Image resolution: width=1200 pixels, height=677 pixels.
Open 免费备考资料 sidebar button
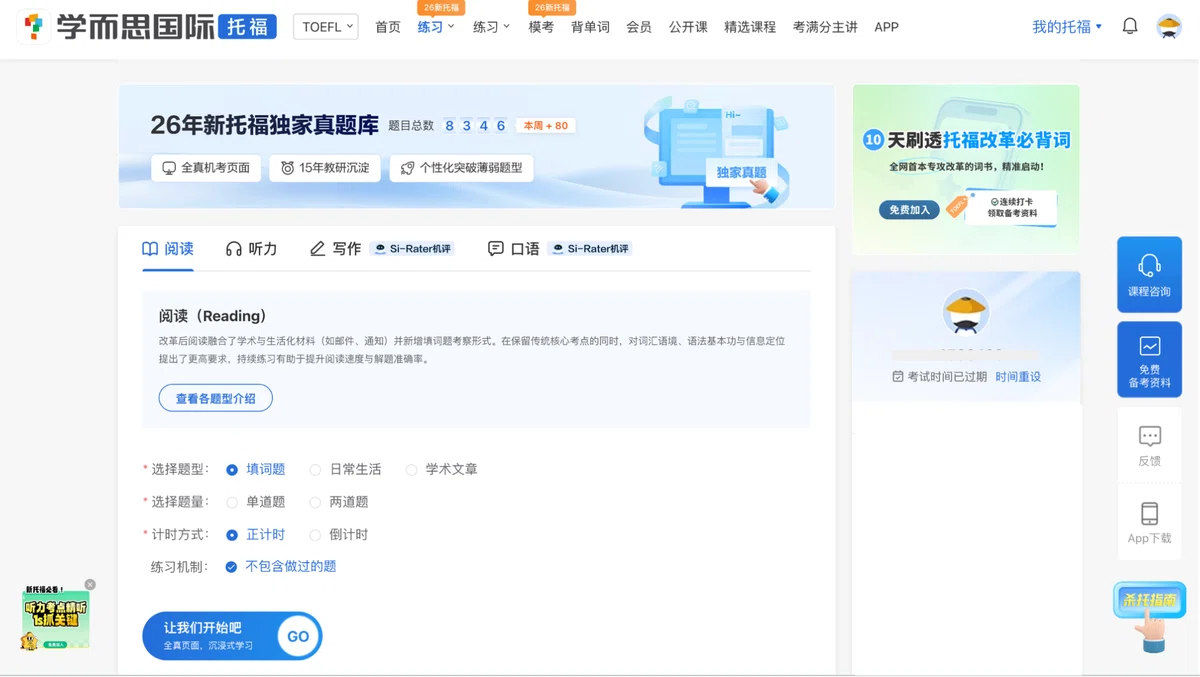(1150, 359)
